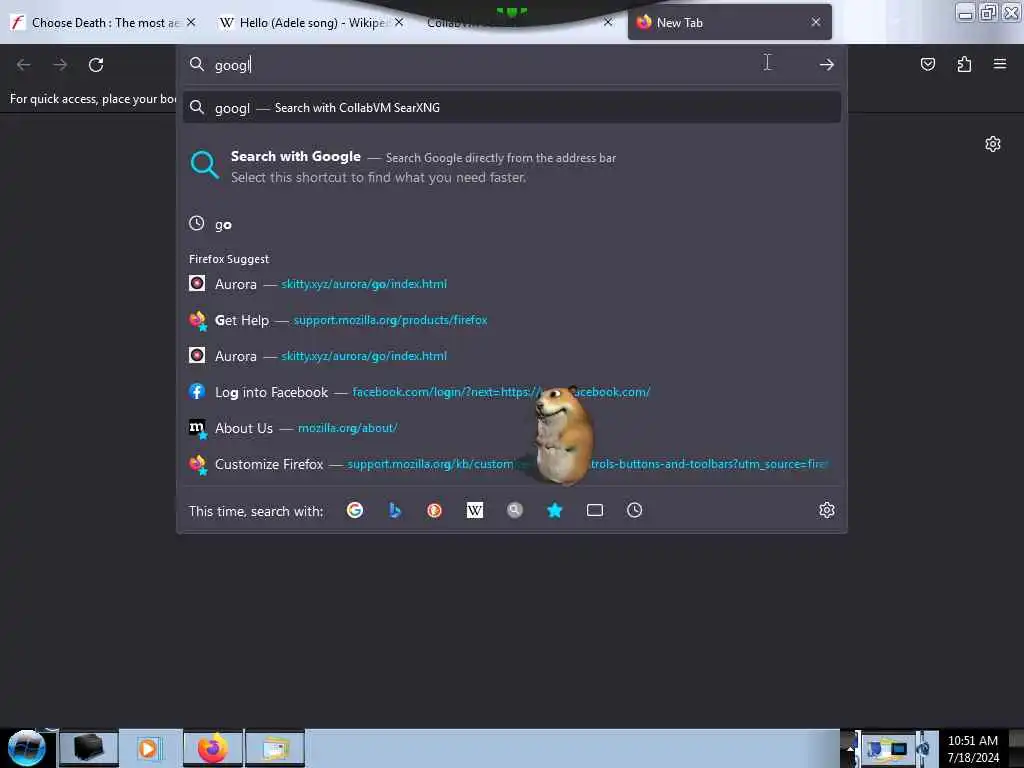
Task: Open Log into Facebook suggestion
Action: click(x=512, y=392)
